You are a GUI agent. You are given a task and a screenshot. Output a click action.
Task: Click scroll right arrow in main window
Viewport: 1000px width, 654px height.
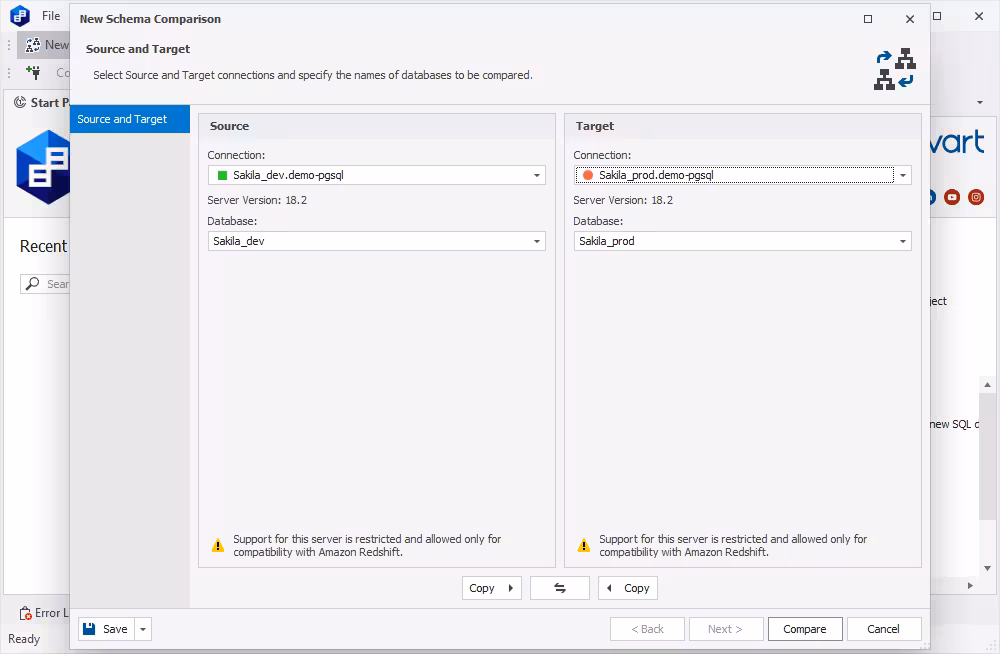[x=970, y=585]
